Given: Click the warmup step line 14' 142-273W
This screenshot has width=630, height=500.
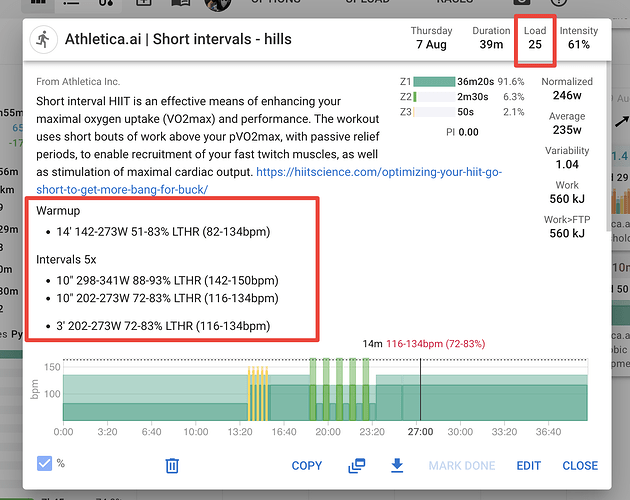Looking at the screenshot, I should pyautogui.click(x=163, y=232).
